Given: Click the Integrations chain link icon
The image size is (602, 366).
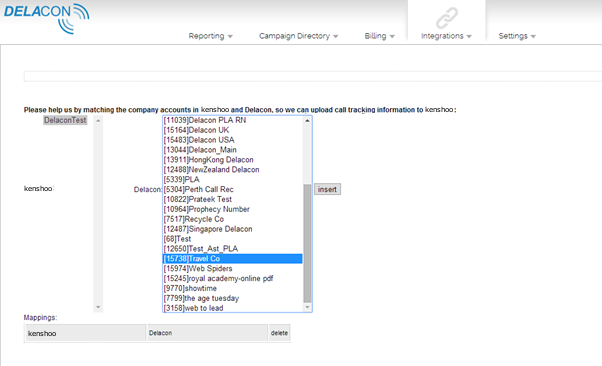Looking at the screenshot, I should click(447, 18).
